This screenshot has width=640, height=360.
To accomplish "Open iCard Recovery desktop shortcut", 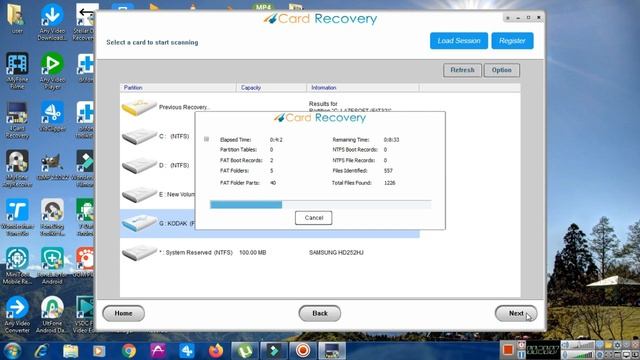I will click(17, 120).
